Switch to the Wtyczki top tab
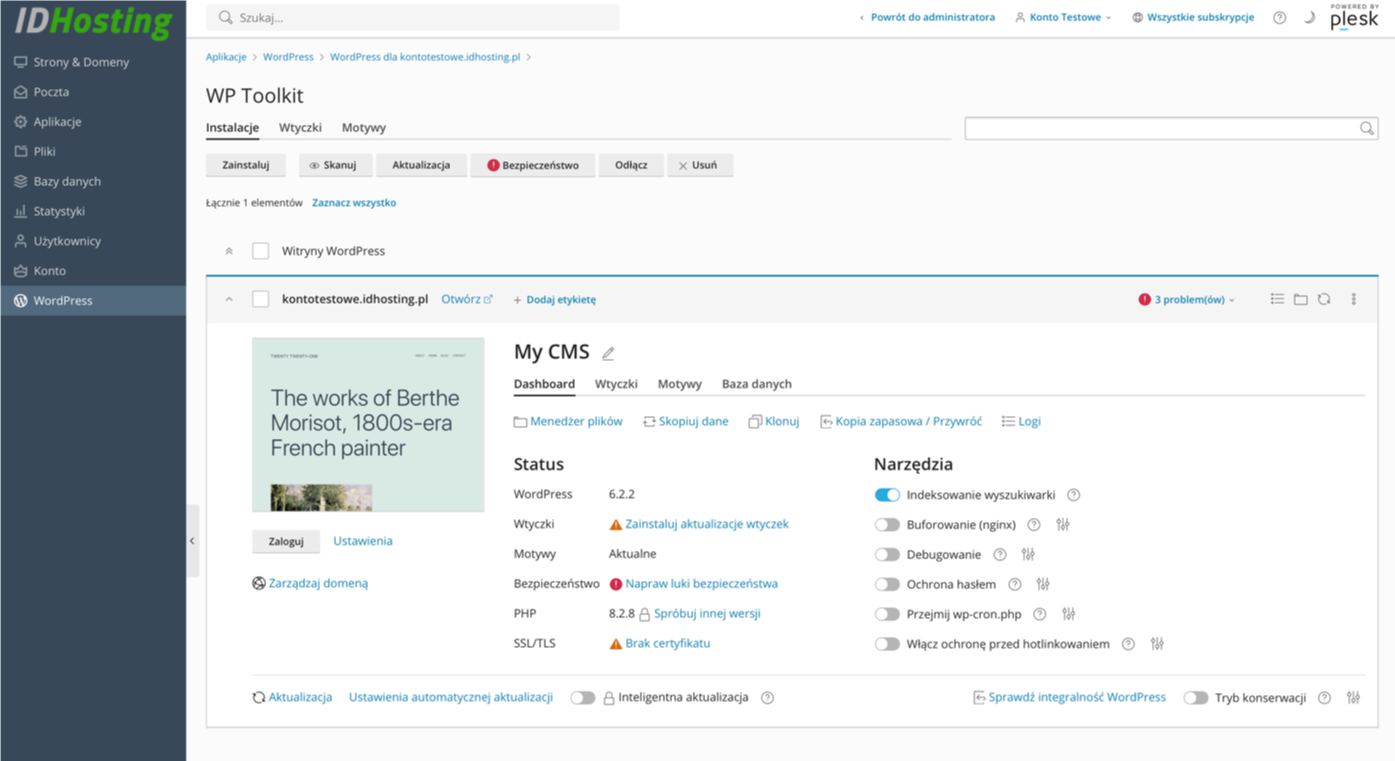Screen dimensions: 1395x761 coord(300,128)
